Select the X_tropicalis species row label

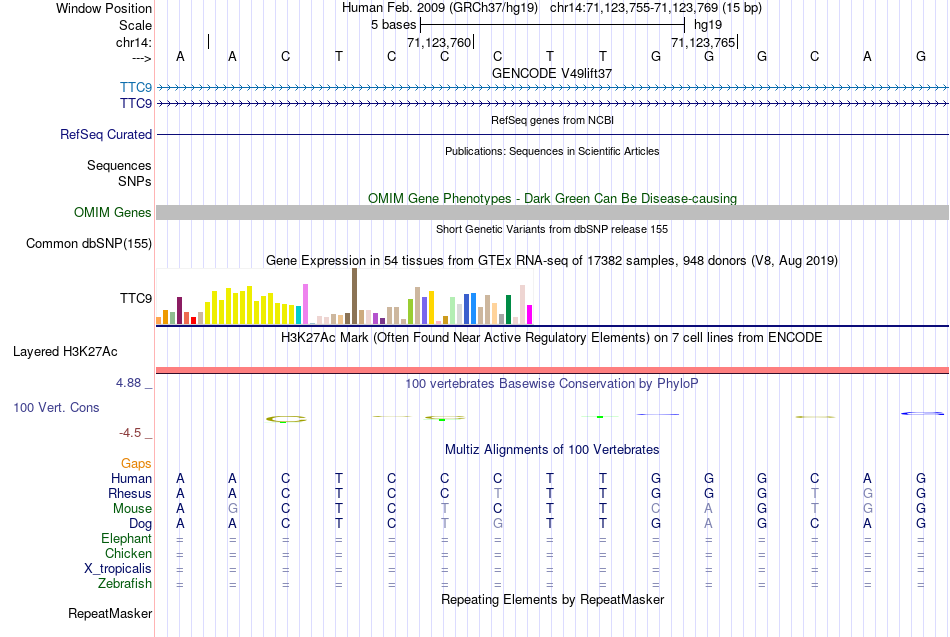click(x=118, y=569)
